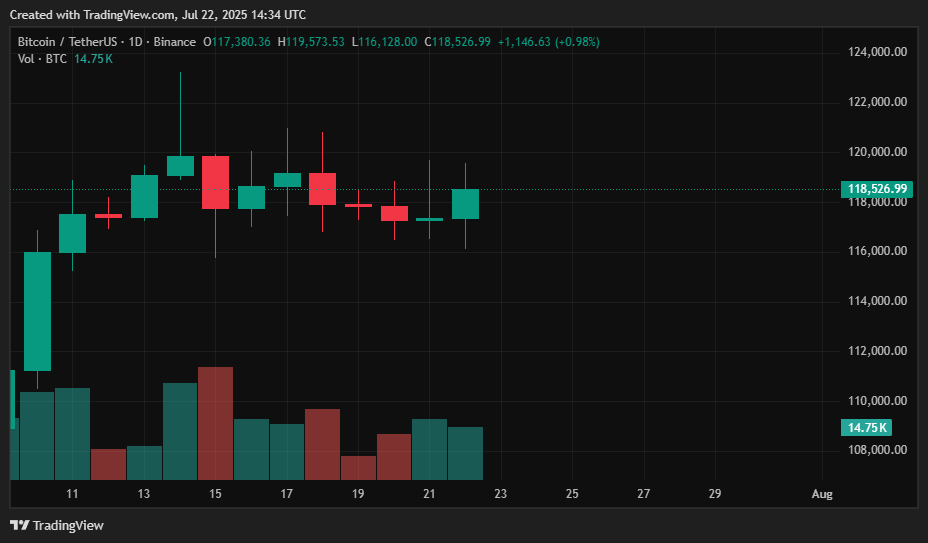Select the red July 18 candle
The height and width of the screenshot is (543, 928).
[322, 189]
